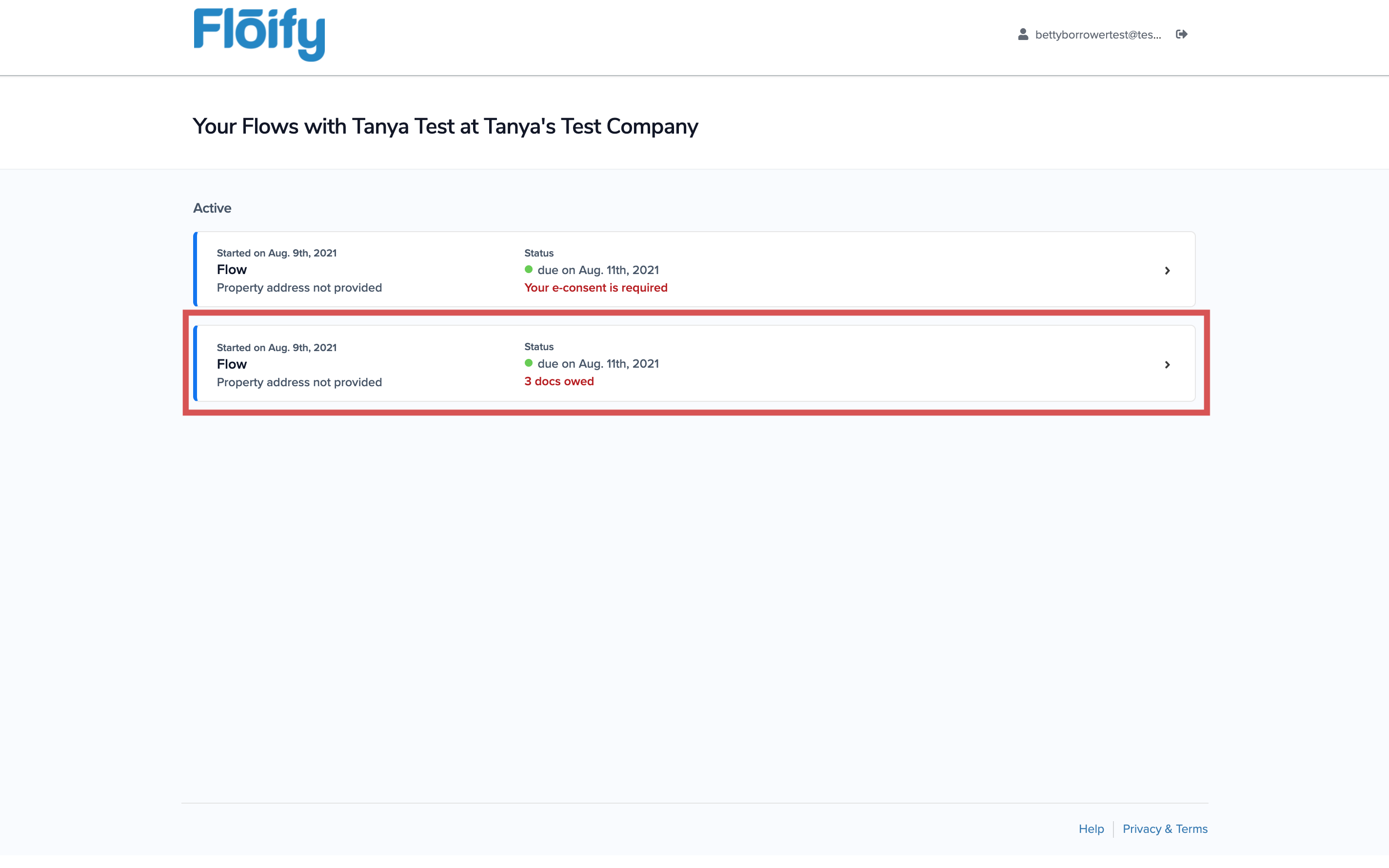Click property address text in e-consent card
Image resolution: width=1389 pixels, height=868 pixels.
[x=299, y=288]
